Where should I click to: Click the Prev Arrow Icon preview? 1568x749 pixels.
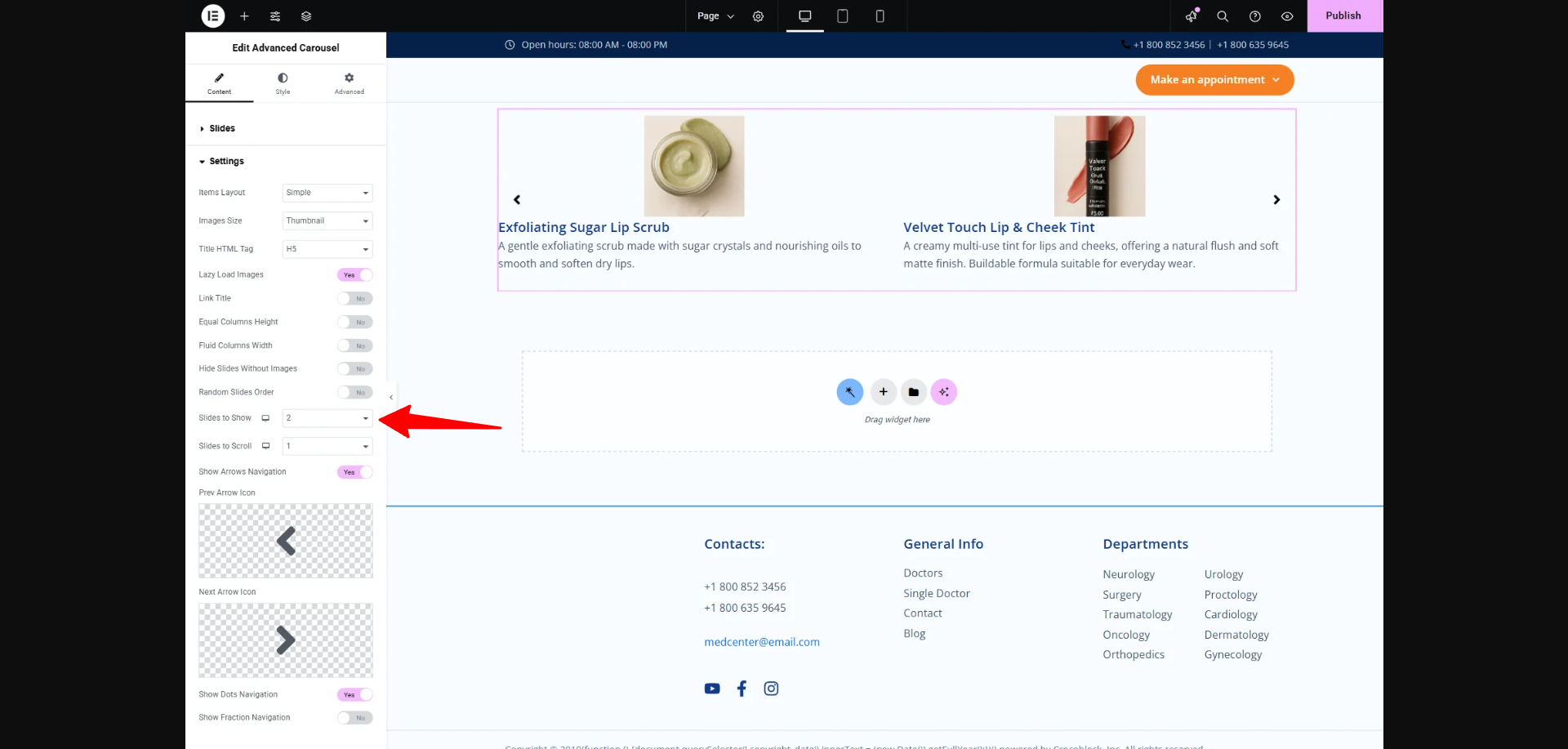point(285,541)
